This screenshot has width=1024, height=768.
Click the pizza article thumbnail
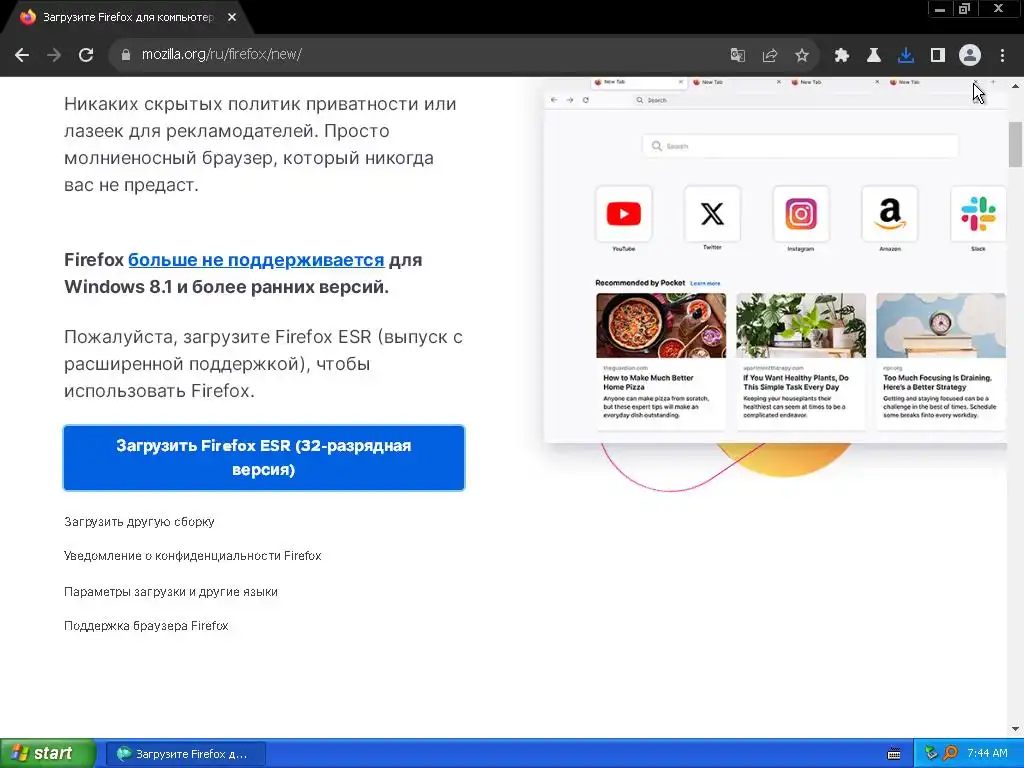[x=661, y=325]
